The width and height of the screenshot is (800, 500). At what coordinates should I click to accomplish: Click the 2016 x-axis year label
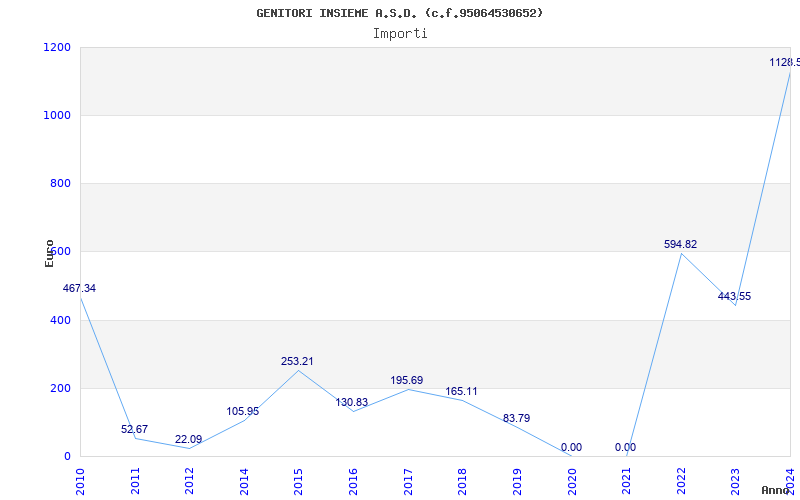click(353, 482)
